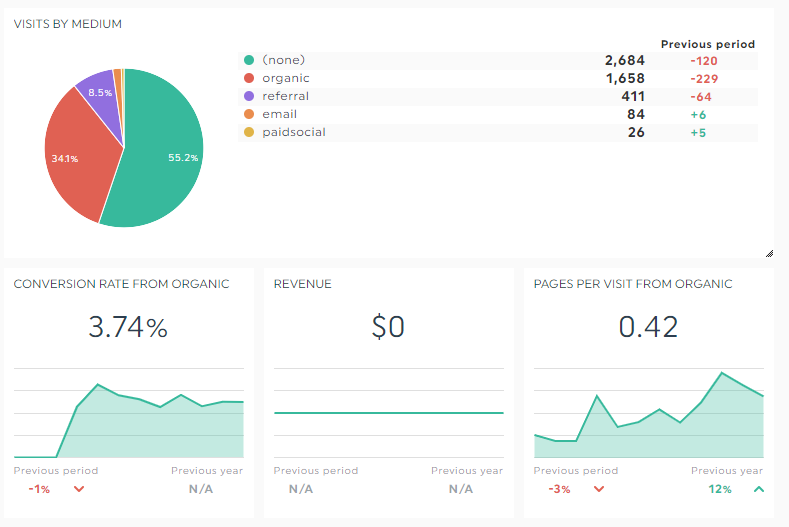Screen dimensions: 789x527
Task: Click the organic row value 1,658
Action: point(625,79)
